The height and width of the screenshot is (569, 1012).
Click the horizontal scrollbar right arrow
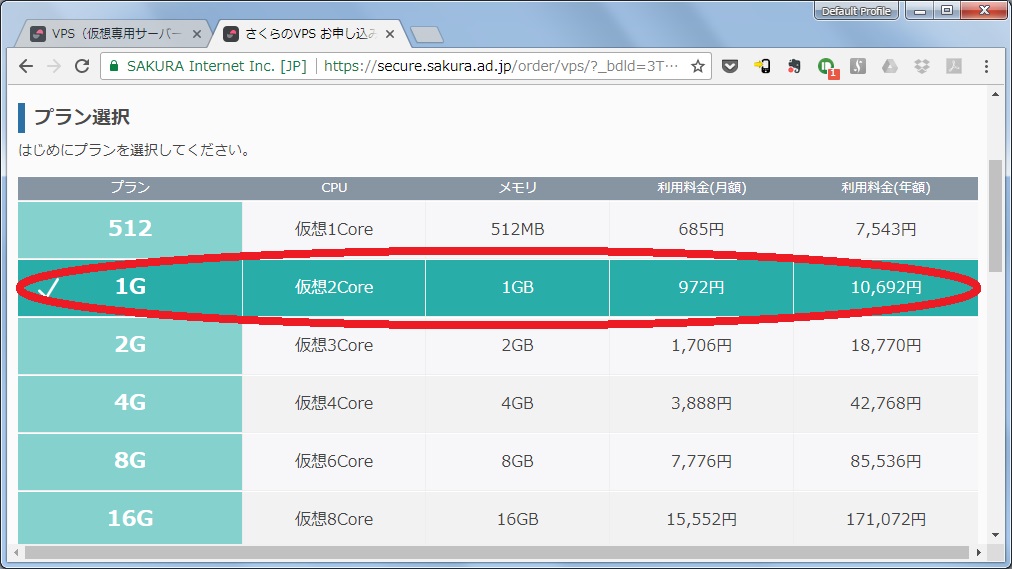click(978, 553)
